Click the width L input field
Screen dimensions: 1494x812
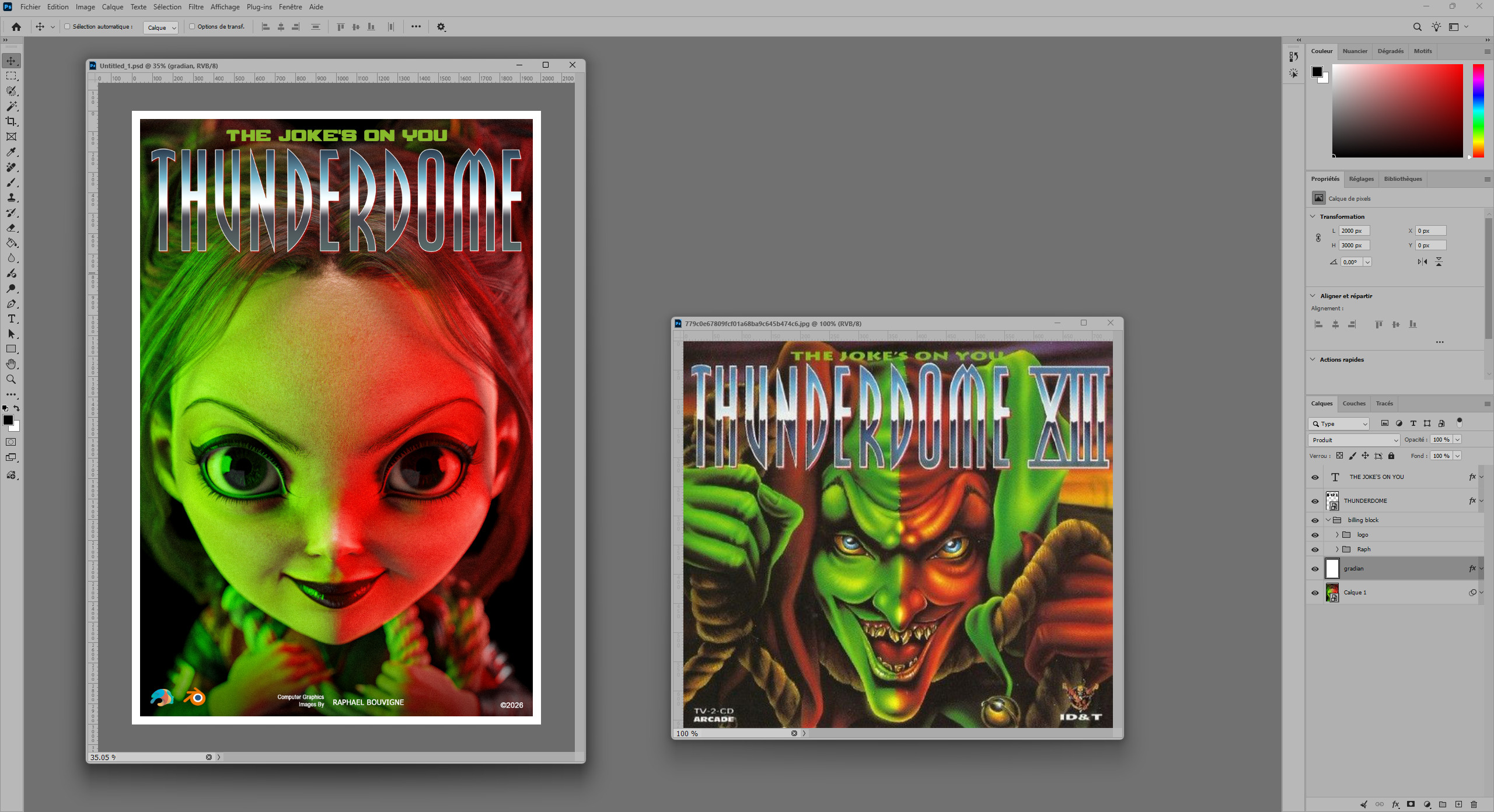[1354, 231]
